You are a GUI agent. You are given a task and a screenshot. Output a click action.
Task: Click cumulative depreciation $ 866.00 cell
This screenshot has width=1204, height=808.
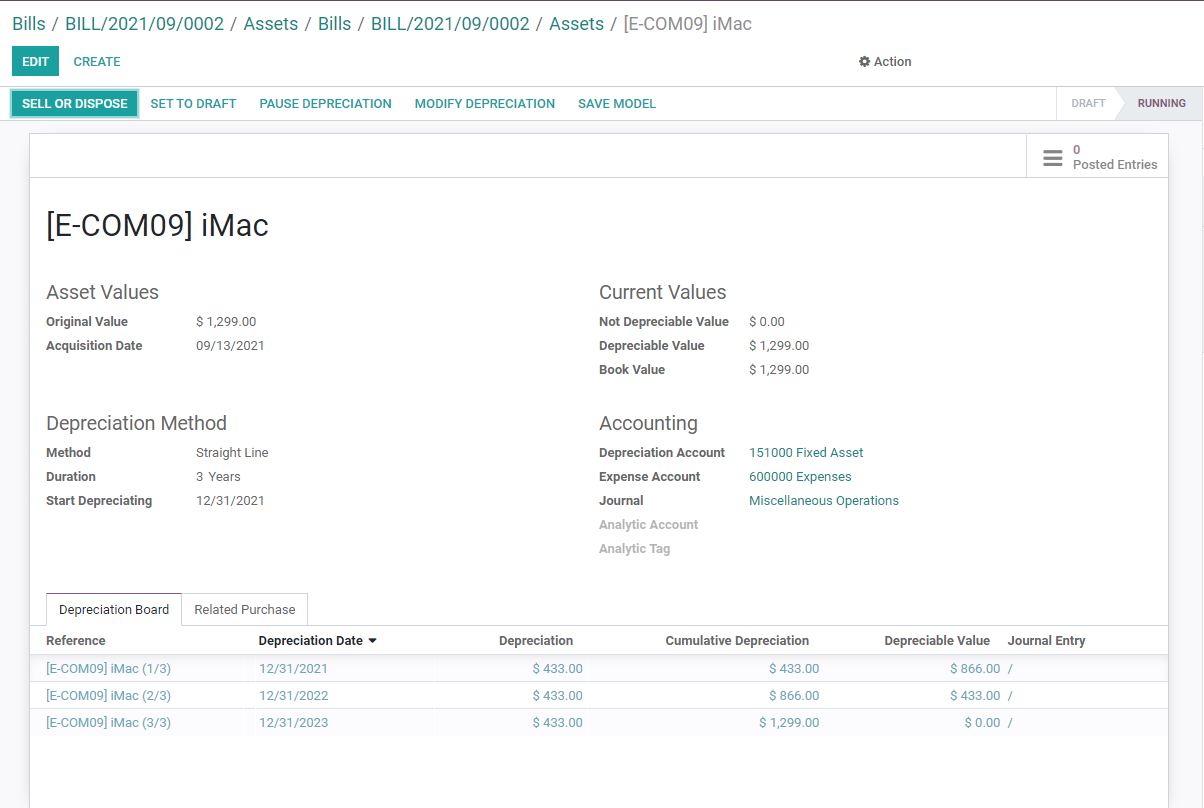[x=794, y=696]
